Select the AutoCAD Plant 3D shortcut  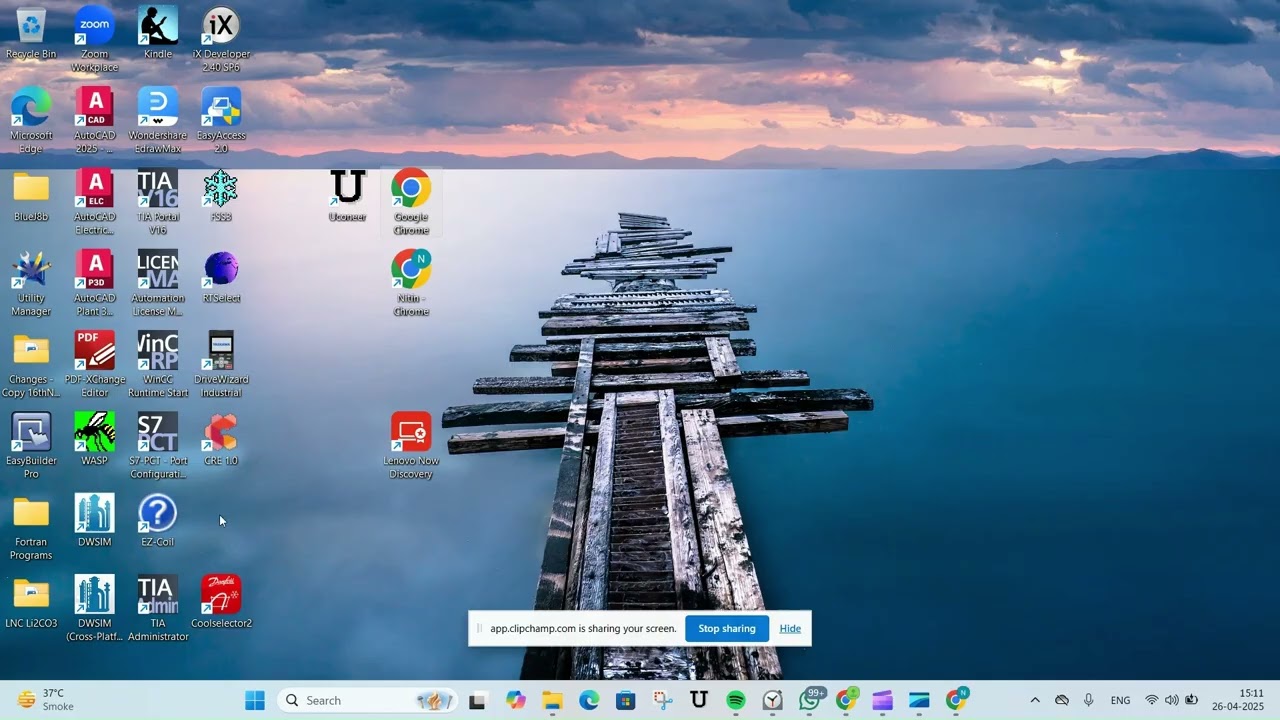(x=94, y=283)
